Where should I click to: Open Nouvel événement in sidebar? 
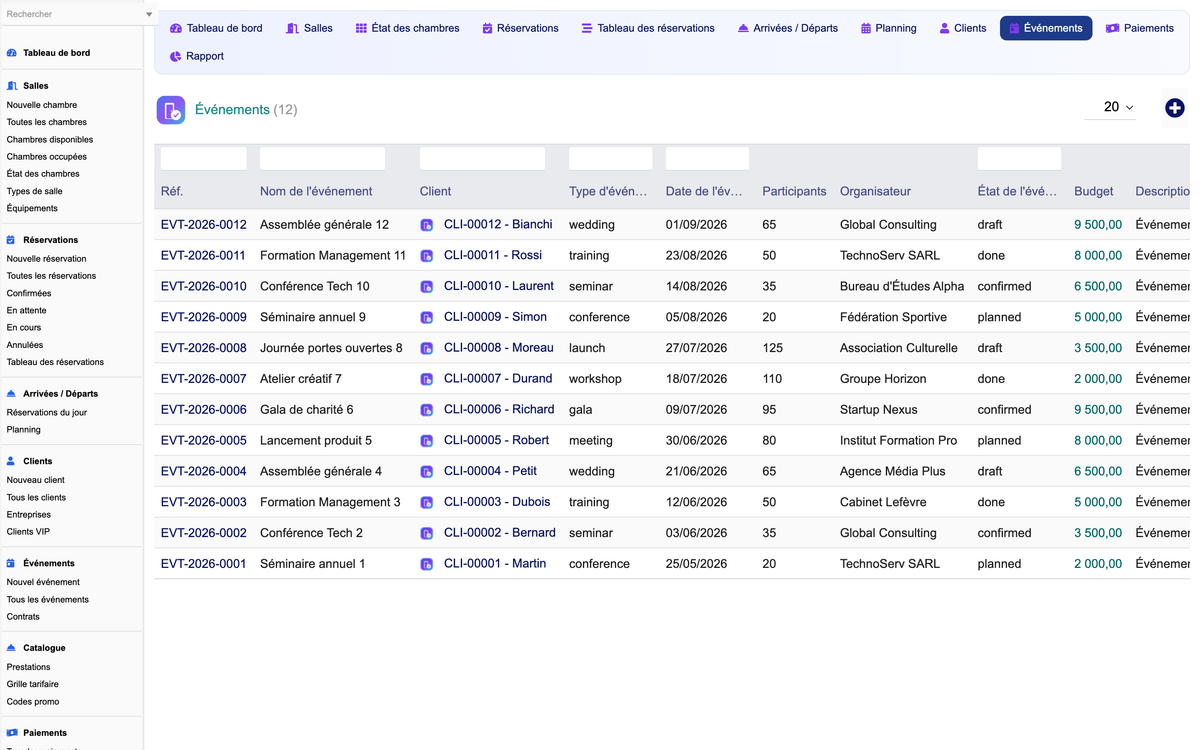[43, 582]
